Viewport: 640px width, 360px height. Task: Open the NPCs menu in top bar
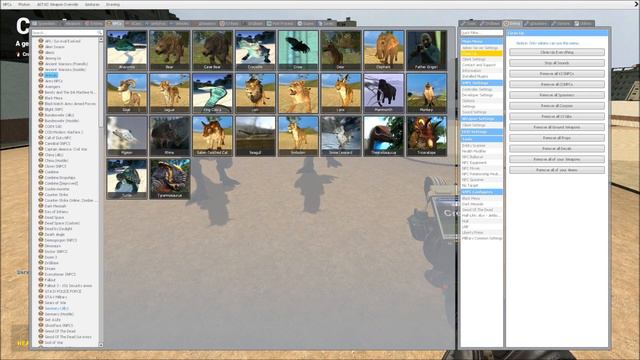7,4
